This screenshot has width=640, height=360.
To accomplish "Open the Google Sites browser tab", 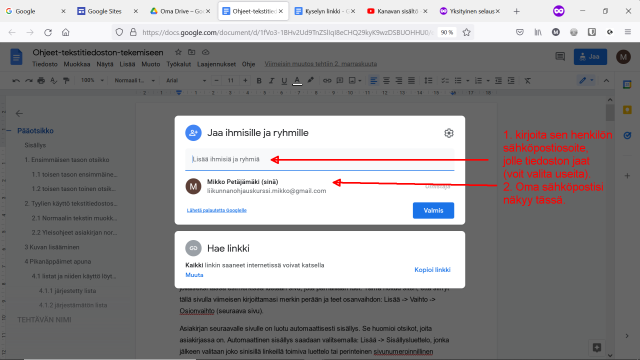I will click(x=108, y=11).
